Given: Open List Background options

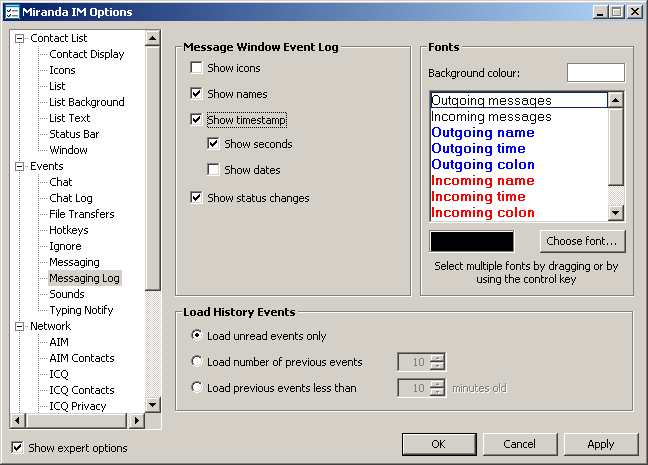Looking at the screenshot, I should click(x=87, y=102).
